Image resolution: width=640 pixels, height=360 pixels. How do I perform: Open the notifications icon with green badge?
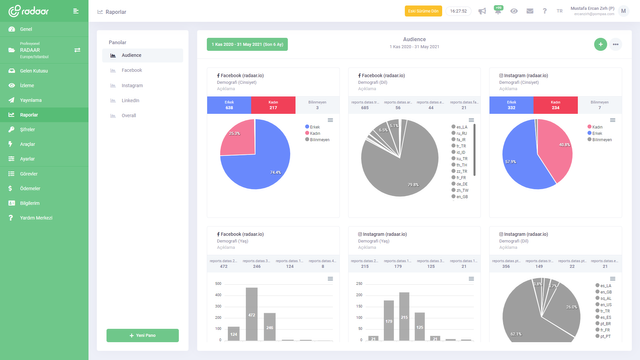[x=498, y=10]
